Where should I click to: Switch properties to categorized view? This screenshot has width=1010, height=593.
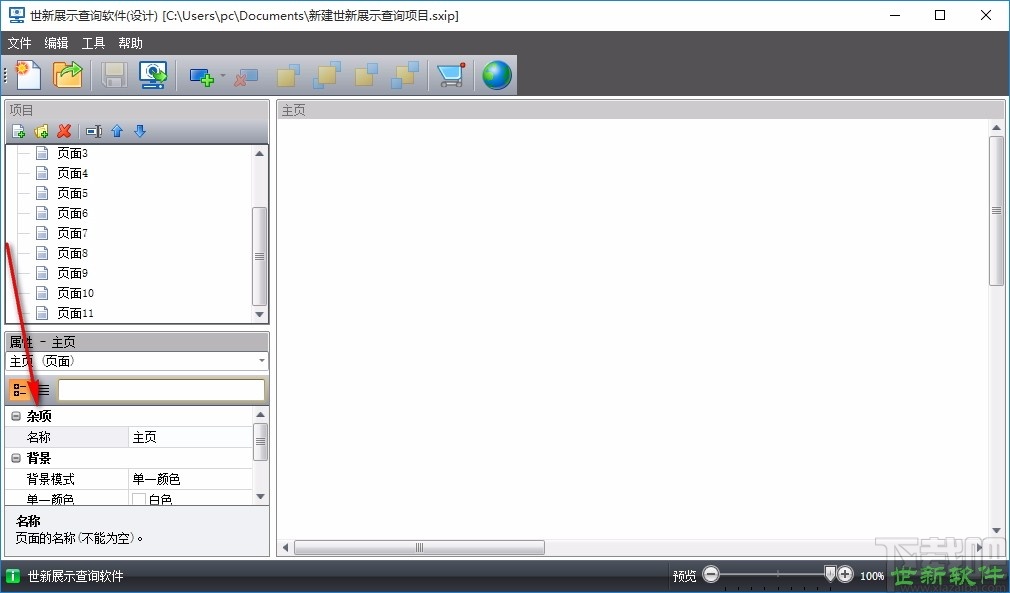coord(19,390)
